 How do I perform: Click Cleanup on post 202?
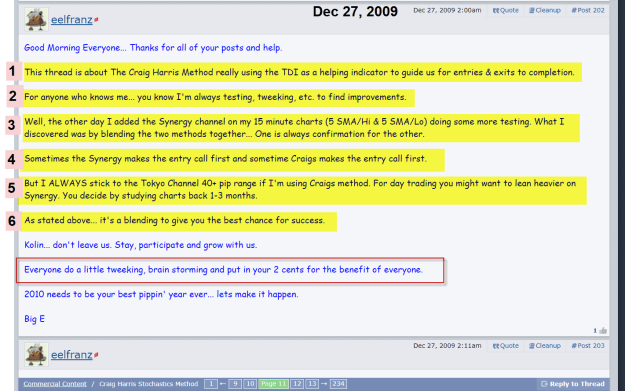click(544, 10)
